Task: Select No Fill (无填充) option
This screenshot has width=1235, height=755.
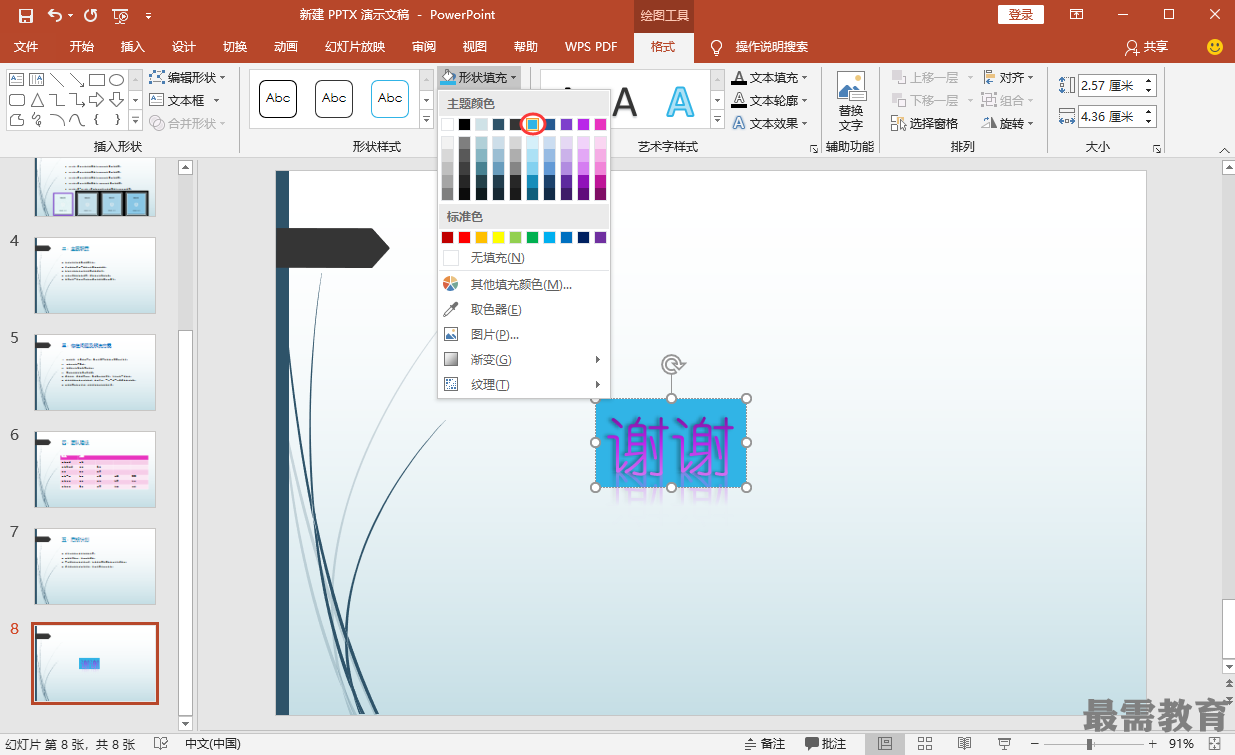Action: [x=523, y=258]
